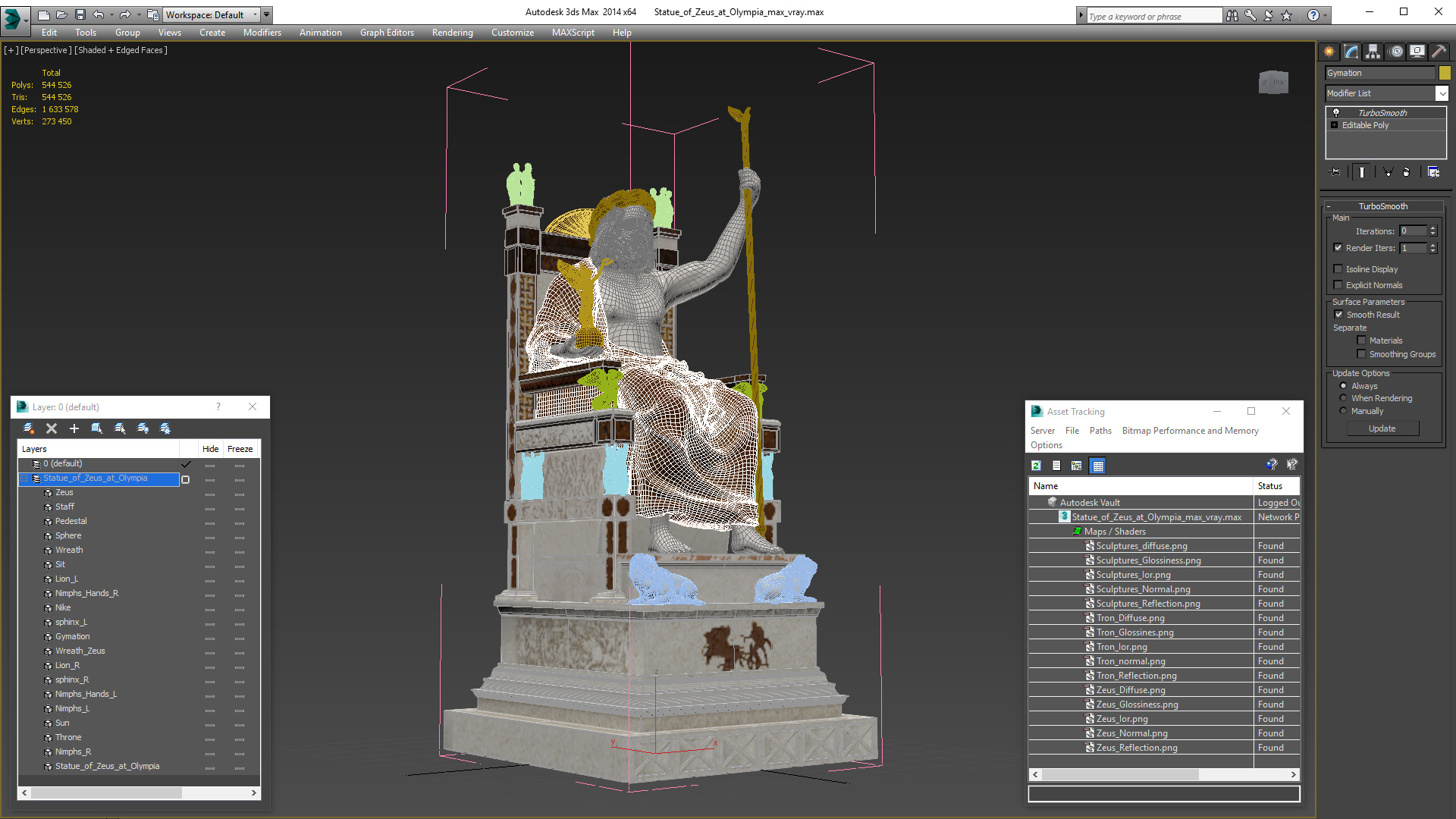The image size is (1456, 819).
Task: Click Make Unique icon under modifier stack
Action: click(x=1388, y=172)
